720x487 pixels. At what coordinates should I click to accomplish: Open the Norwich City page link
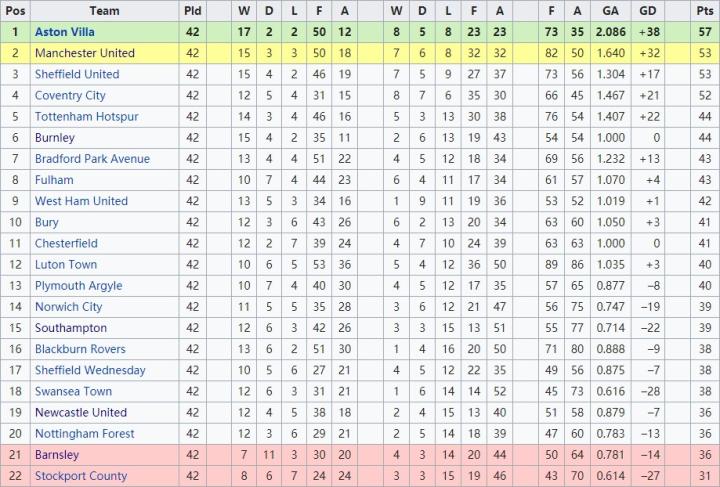[x=68, y=307]
